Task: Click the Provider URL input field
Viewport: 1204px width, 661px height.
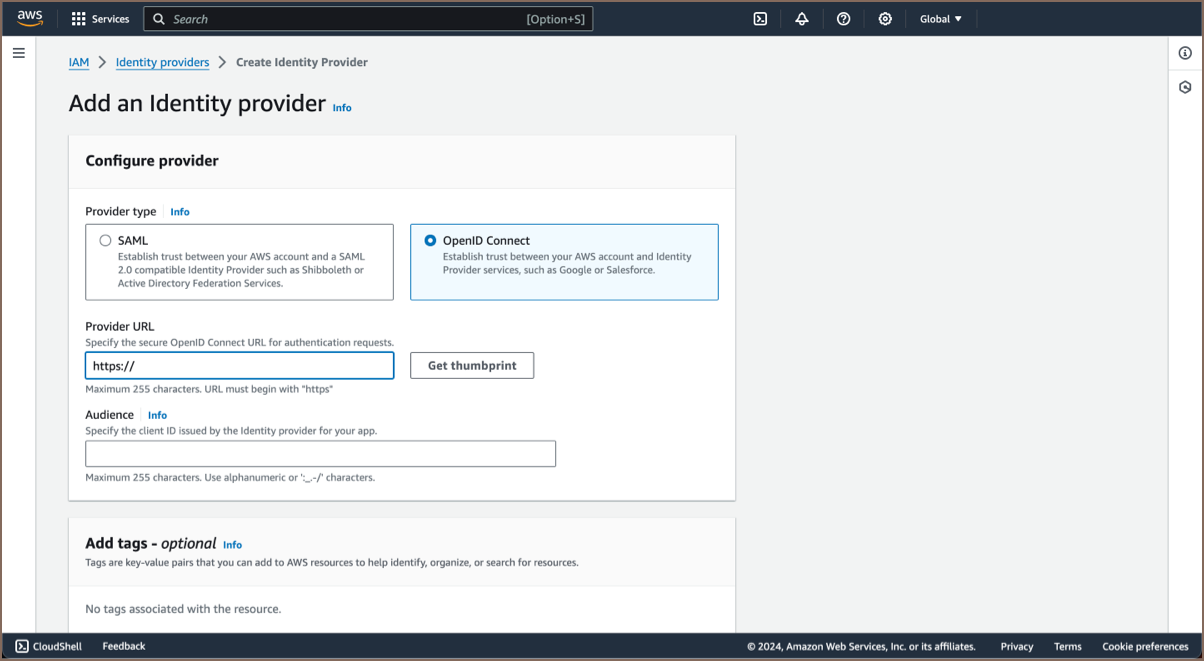Action: tap(240, 366)
